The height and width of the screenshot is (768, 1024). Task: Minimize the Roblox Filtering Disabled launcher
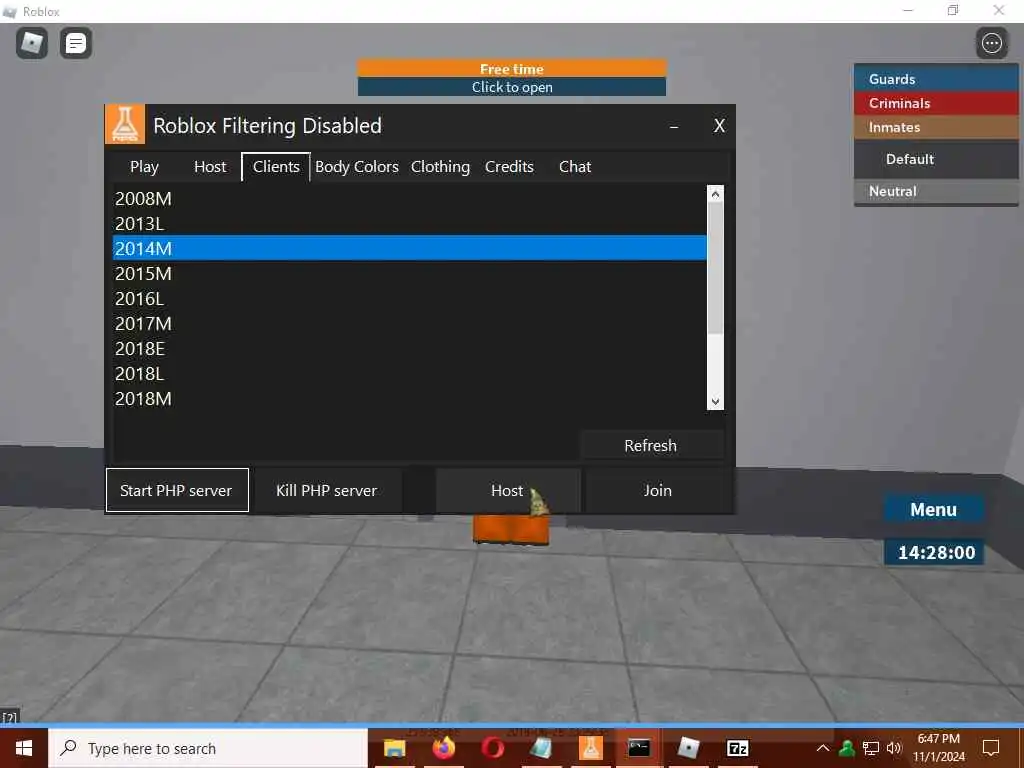(674, 126)
